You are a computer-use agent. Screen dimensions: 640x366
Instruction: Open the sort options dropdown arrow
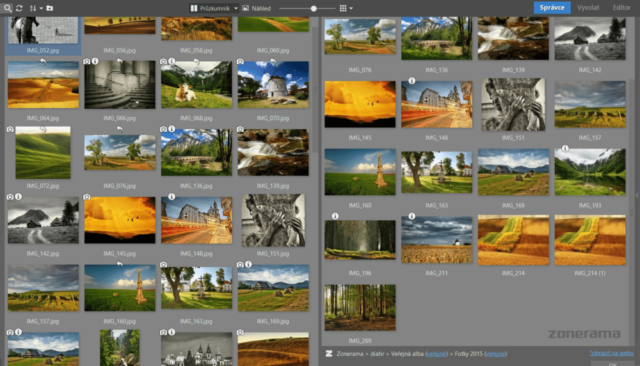41,8
